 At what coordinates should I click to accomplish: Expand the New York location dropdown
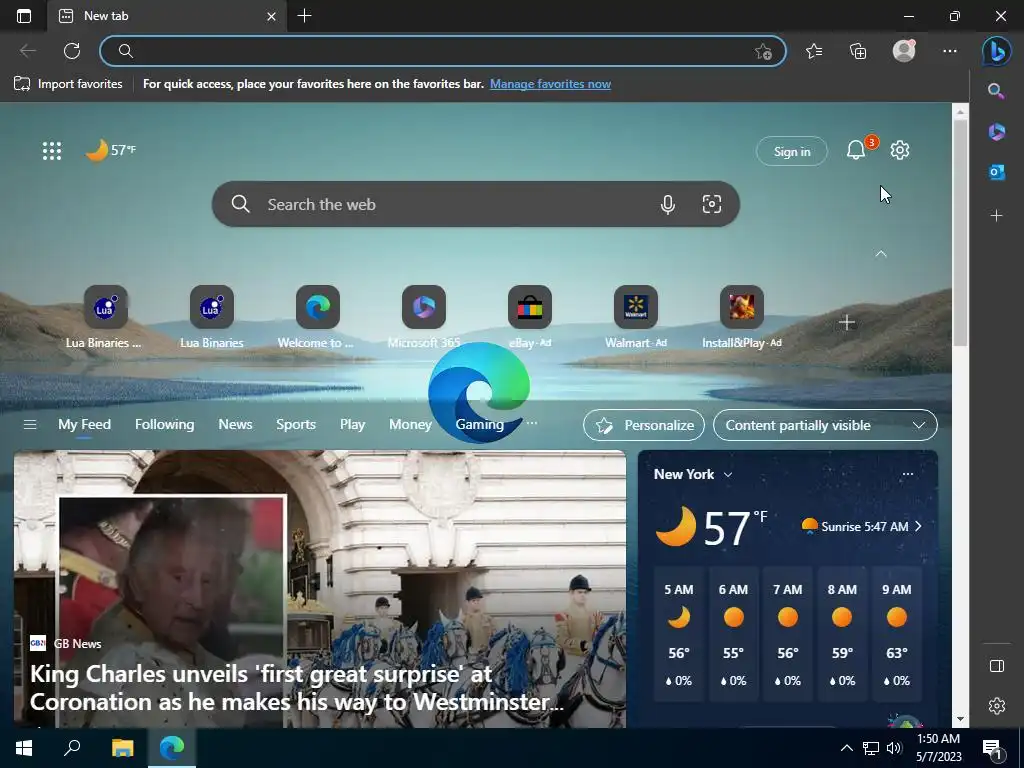point(693,475)
